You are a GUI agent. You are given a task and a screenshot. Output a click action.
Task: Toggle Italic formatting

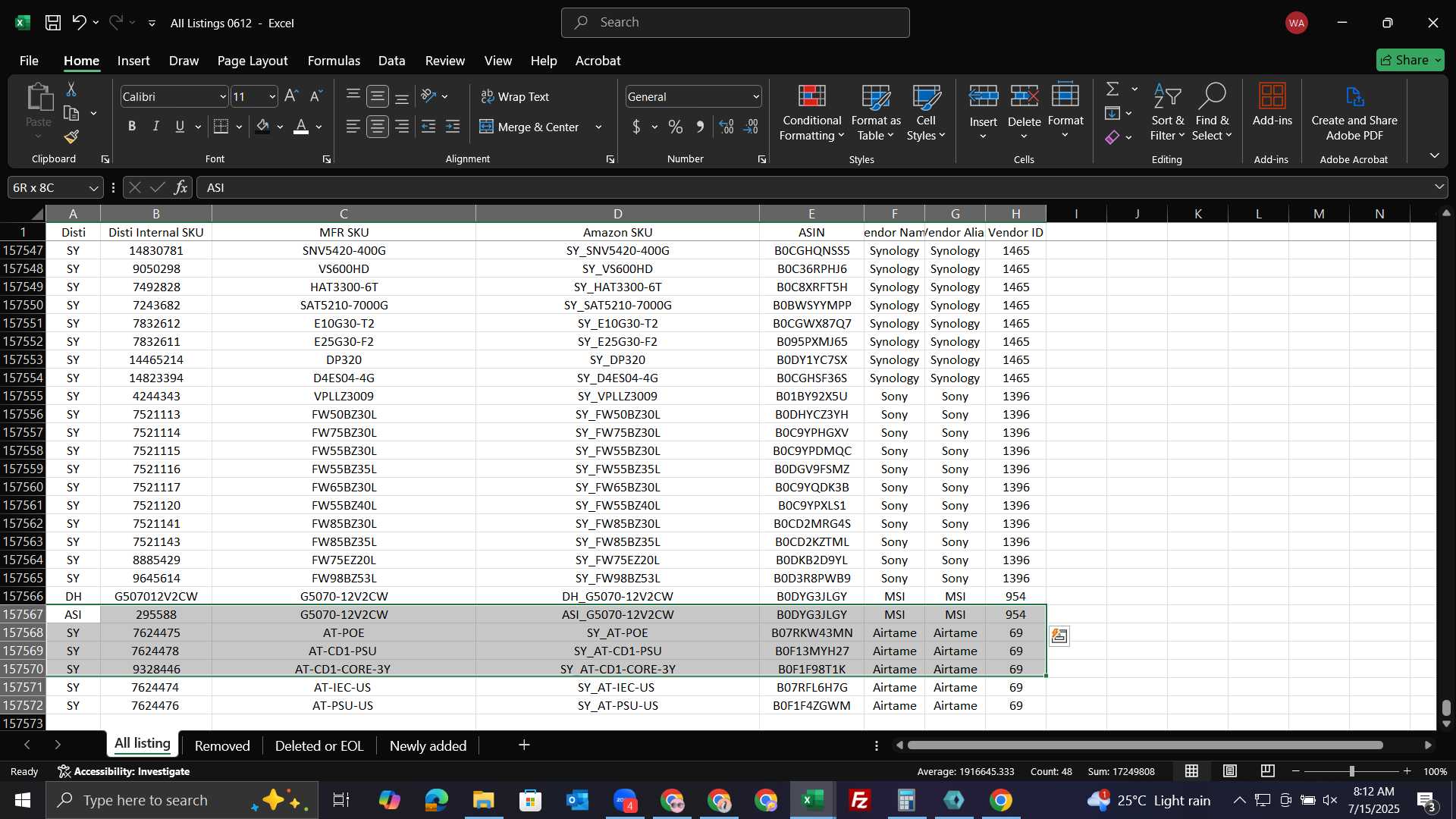[156, 127]
